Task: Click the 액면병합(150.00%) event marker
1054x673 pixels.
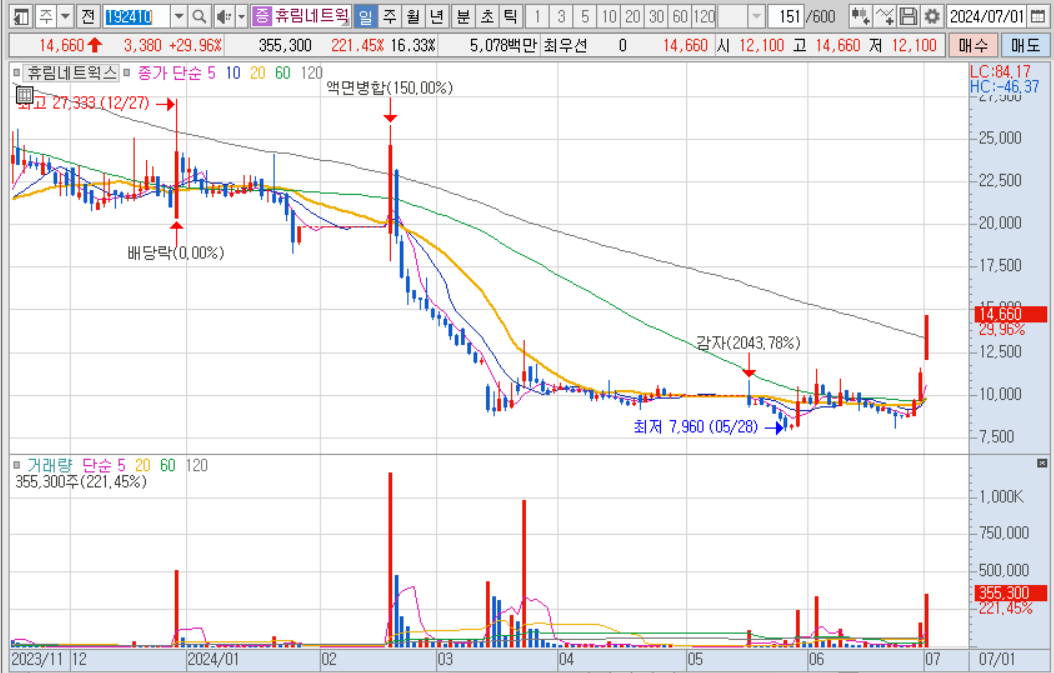Action: tap(389, 88)
